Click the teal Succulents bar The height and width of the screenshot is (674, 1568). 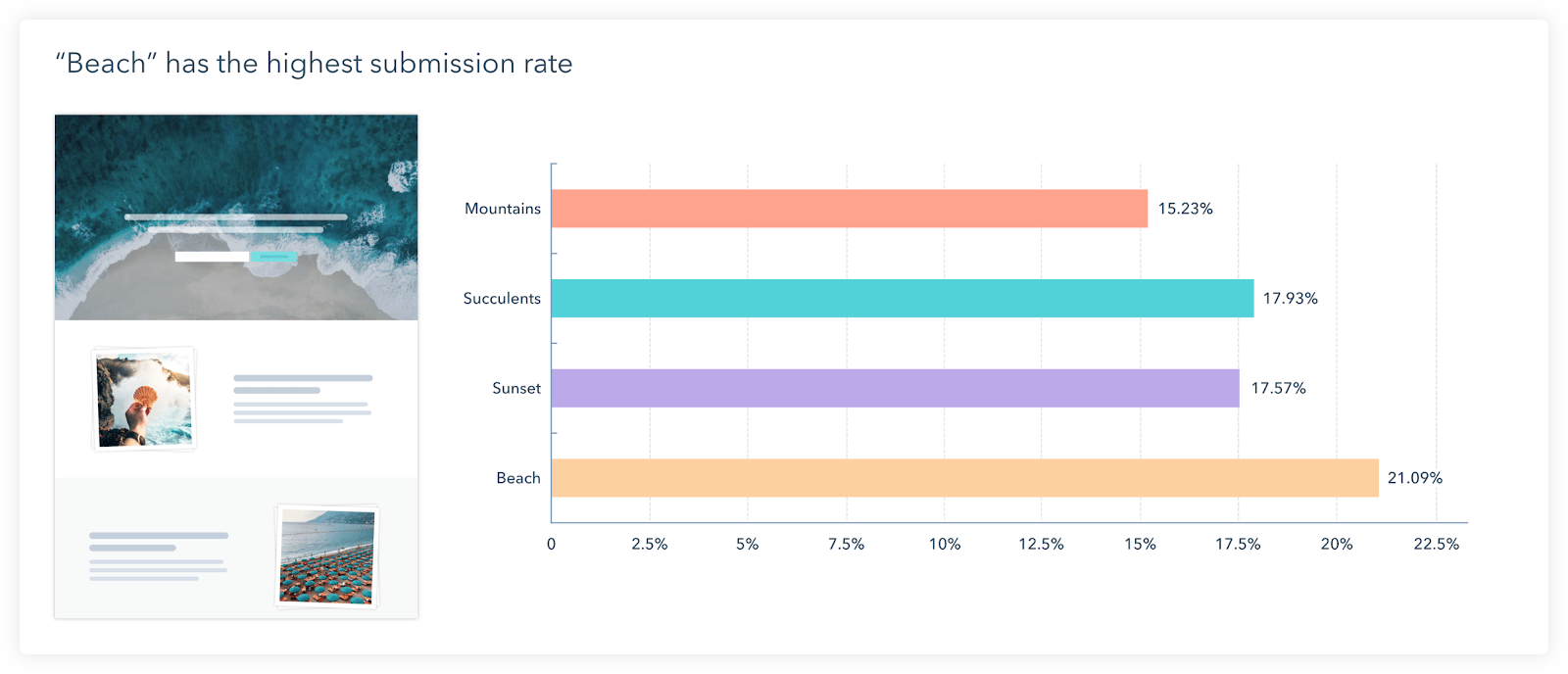point(902,298)
